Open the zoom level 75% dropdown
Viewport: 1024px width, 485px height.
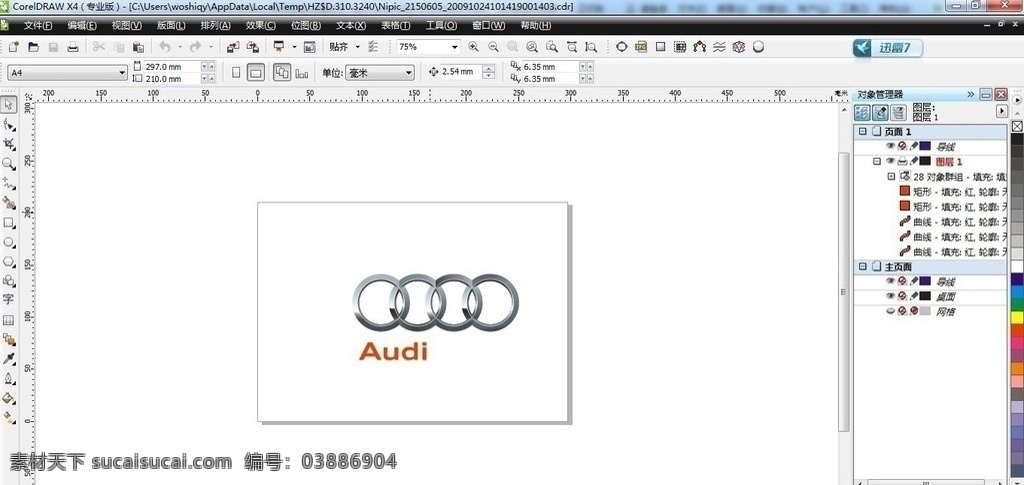coord(455,47)
